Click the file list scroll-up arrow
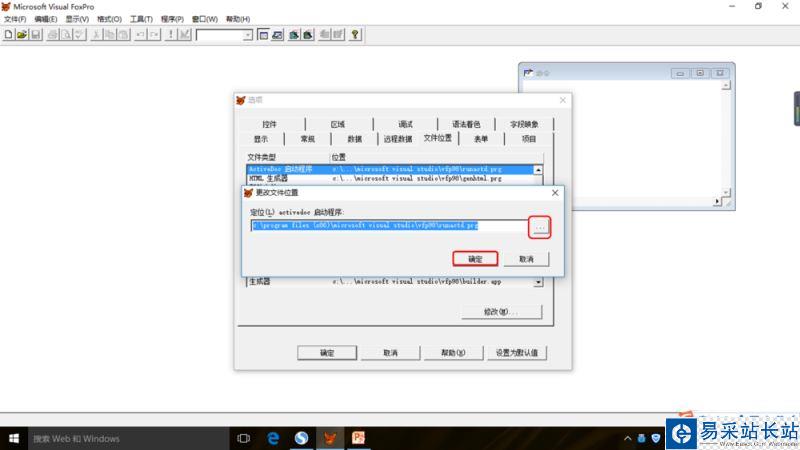The width and height of the screenshot is (800, 450). (x=538, y=170)
